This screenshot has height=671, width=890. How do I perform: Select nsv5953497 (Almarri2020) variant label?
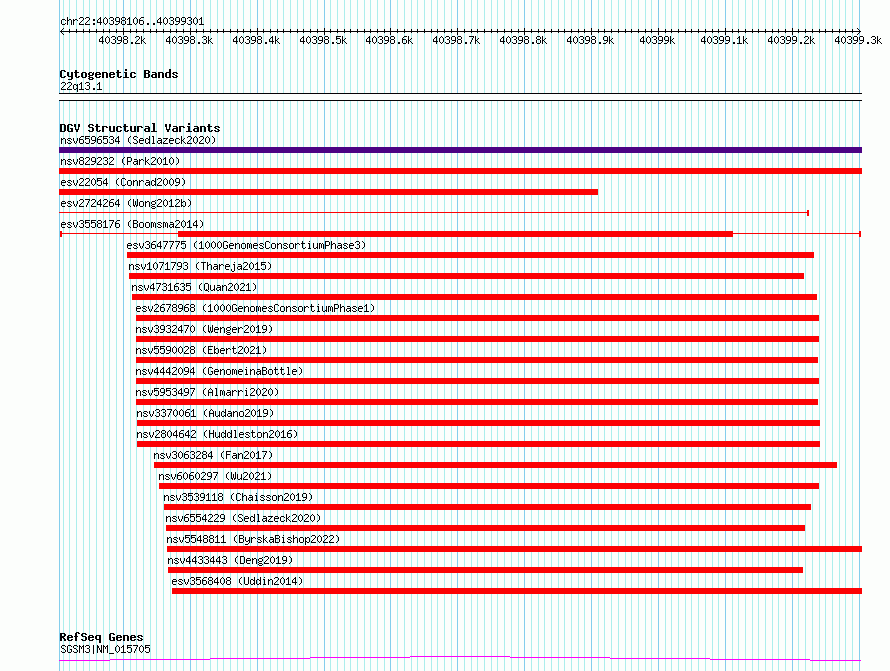[207, 392]
